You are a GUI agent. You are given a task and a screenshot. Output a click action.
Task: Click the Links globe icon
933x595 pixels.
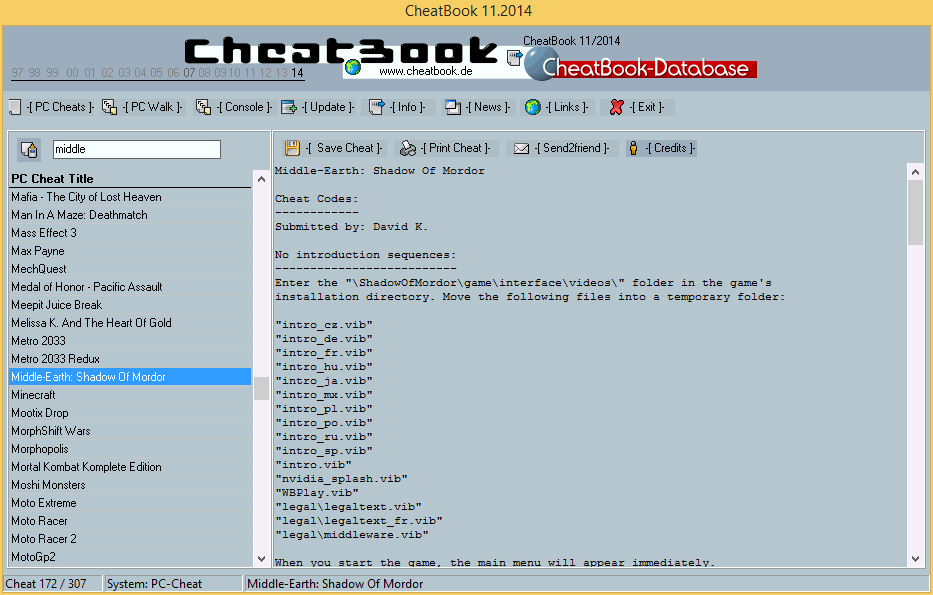(533, 107)
